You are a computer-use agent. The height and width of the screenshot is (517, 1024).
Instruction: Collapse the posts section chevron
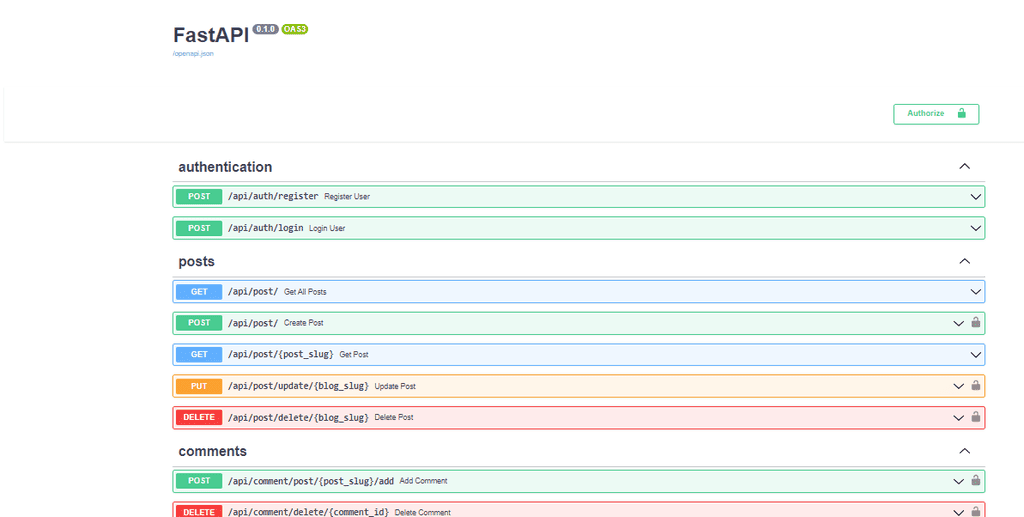pos(965,261)
